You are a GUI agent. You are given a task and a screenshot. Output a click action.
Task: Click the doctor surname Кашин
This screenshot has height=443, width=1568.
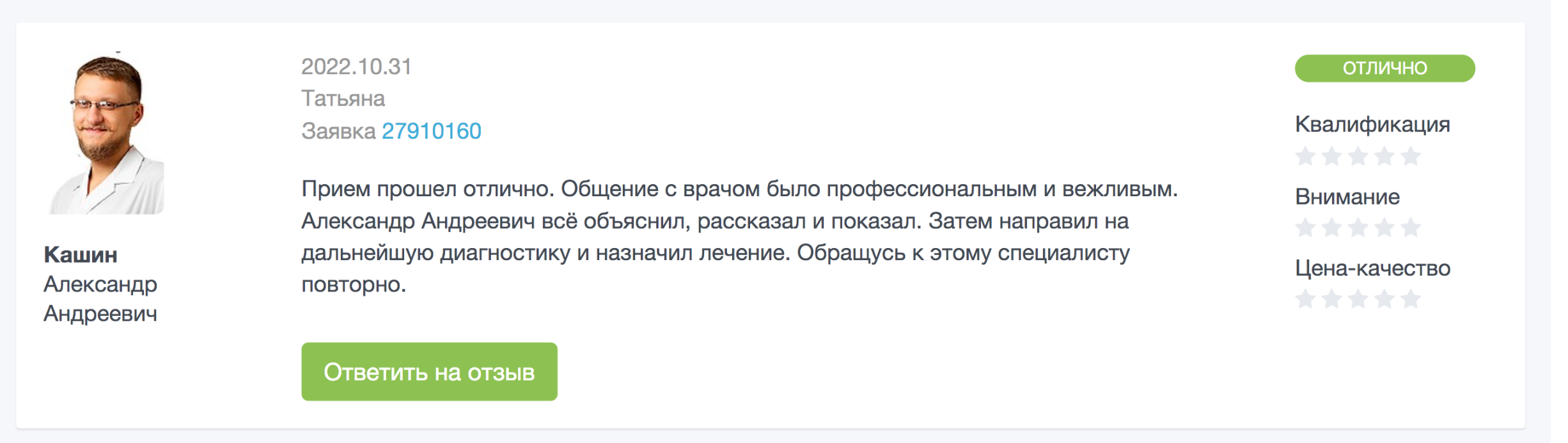click(81, 255)
